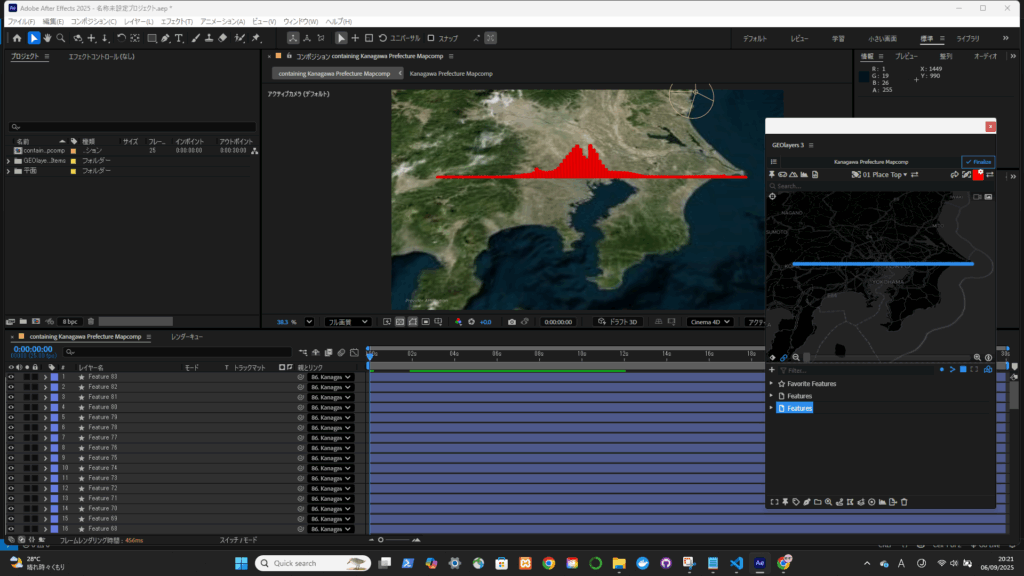Image resolution: width=1024 pixels, height=576 pixels.
Task: Delete selected item with Project panel trash icon
Action: 91,321
